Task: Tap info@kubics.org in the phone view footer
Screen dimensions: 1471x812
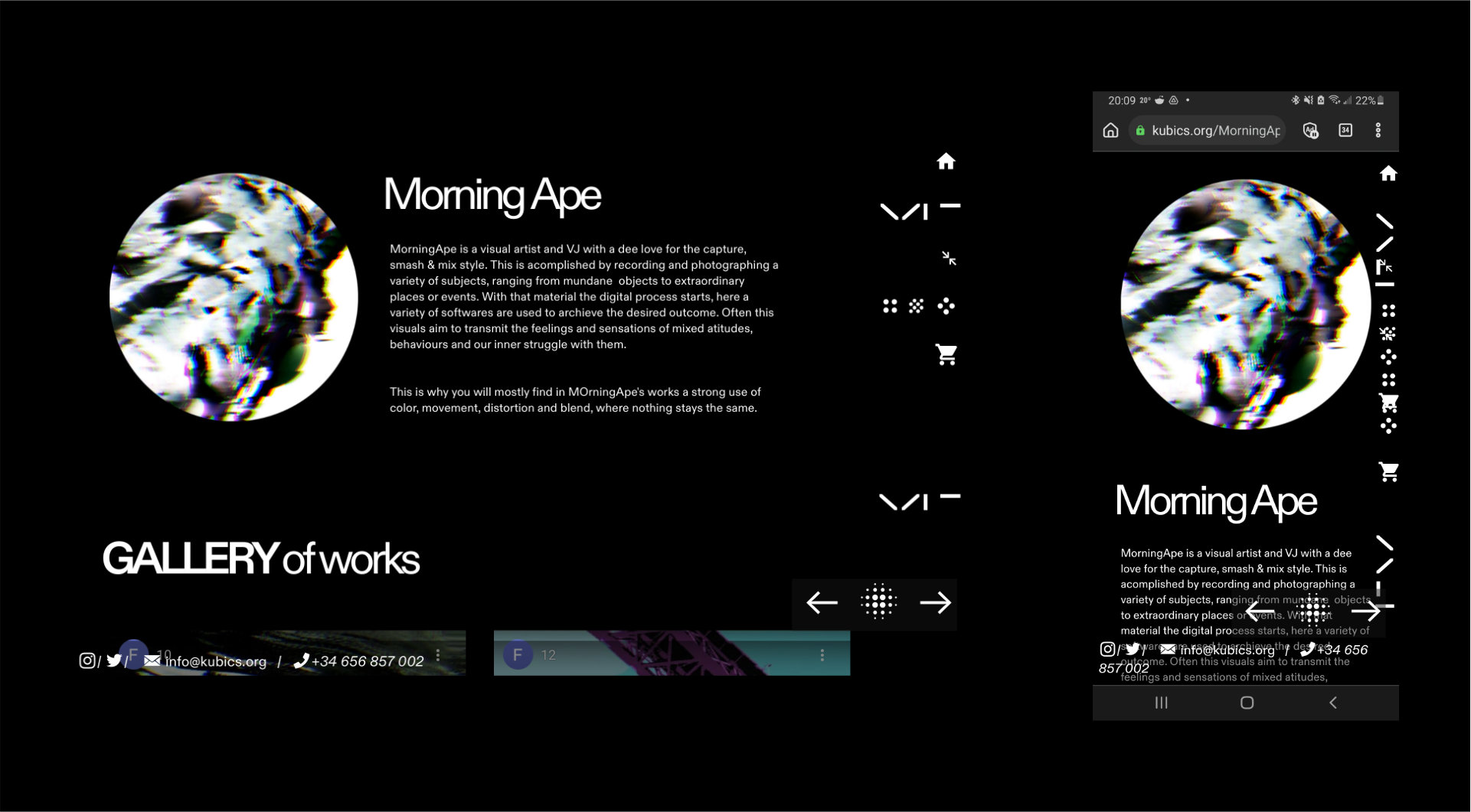Action: 1227,650
